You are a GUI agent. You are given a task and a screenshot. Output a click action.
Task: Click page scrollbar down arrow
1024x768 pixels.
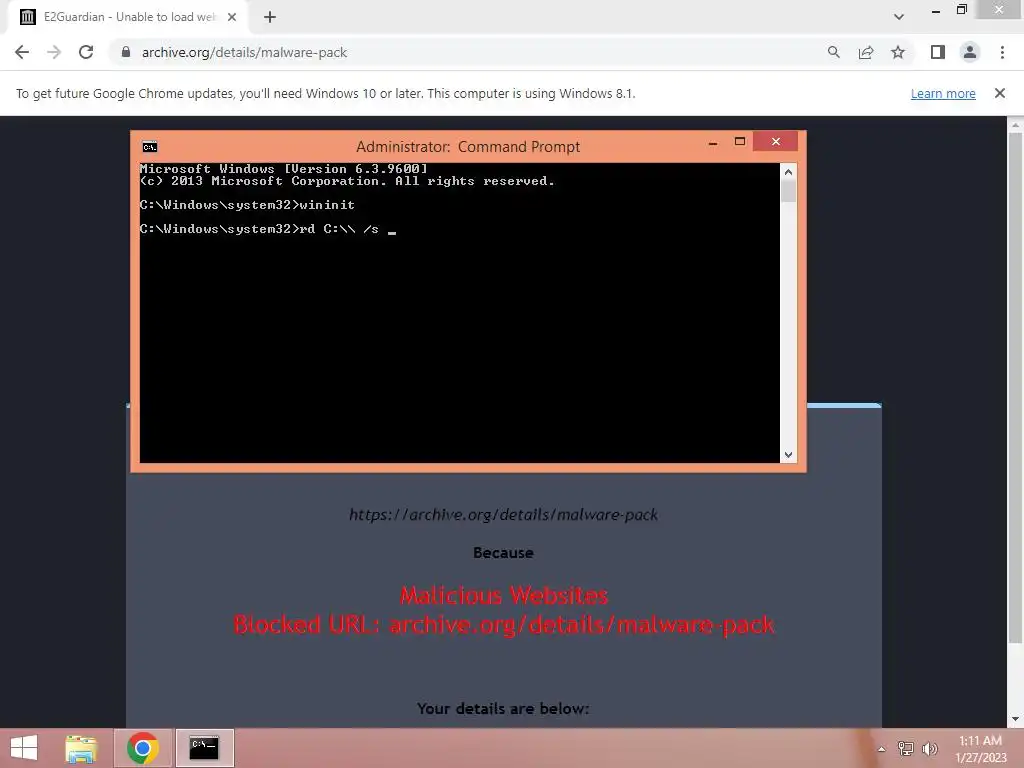(1015, 719)
